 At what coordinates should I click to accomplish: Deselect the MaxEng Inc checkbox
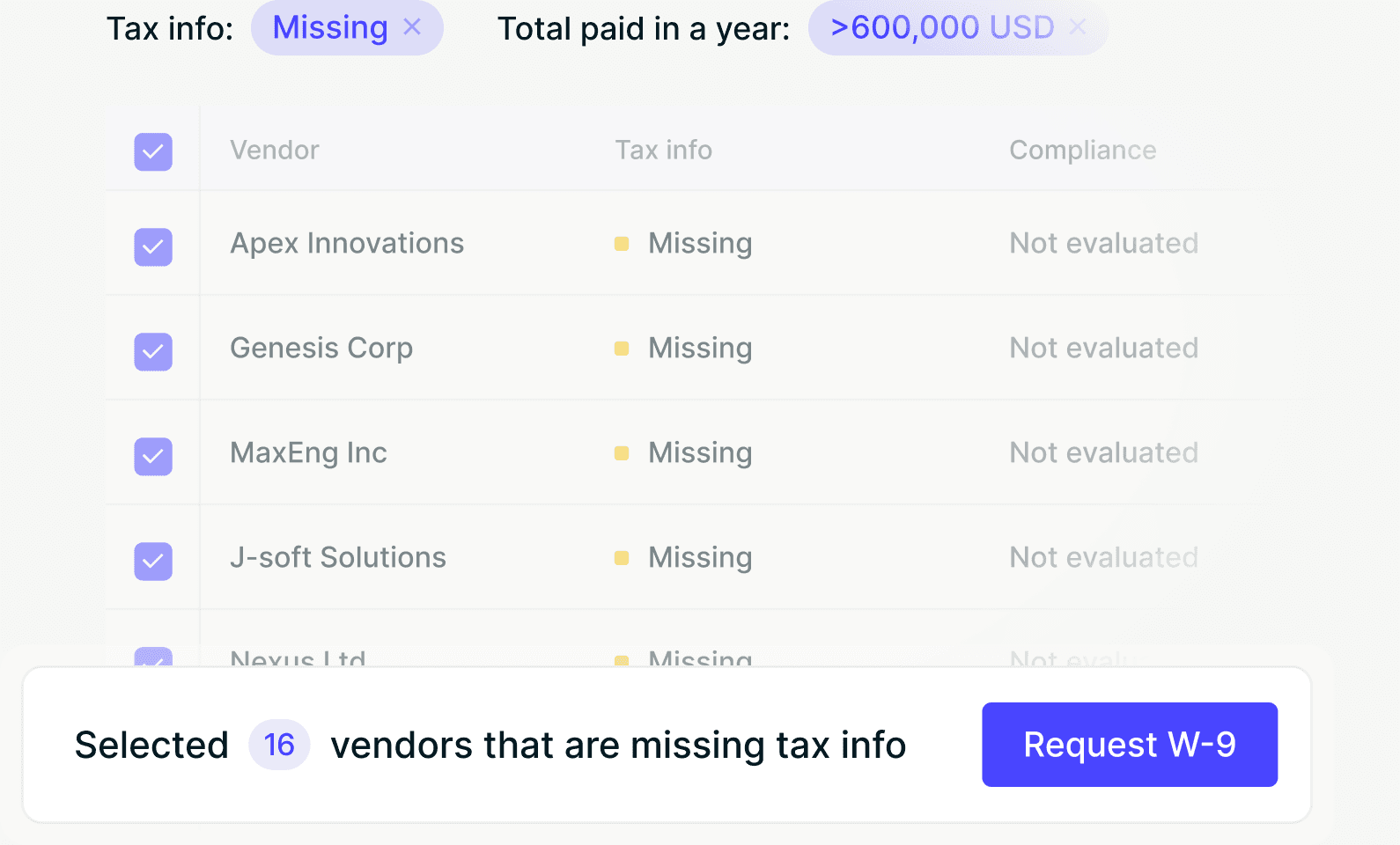pyautogui.click(x=153, y=457)
